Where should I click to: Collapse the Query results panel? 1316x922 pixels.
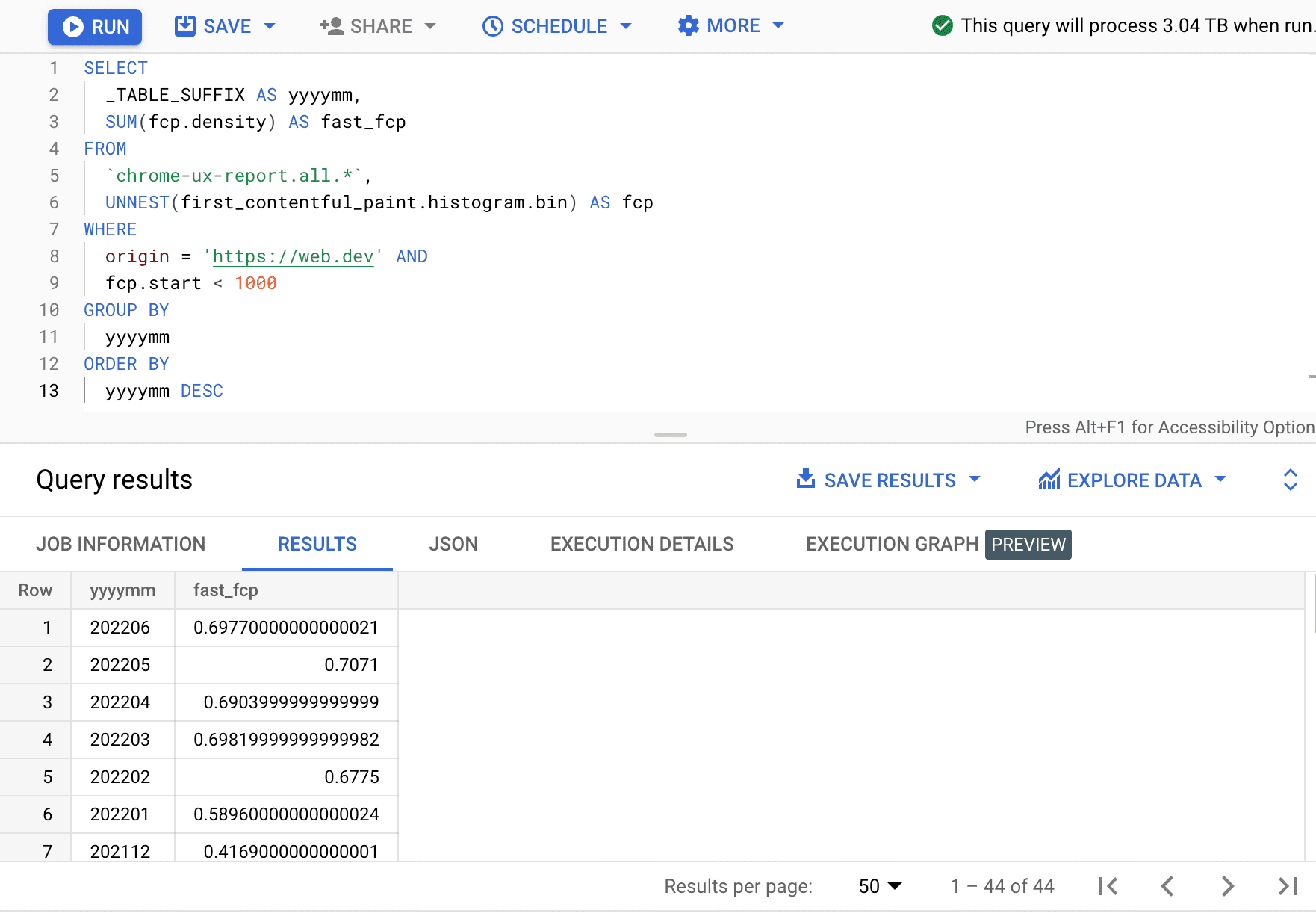point(1290,480)
